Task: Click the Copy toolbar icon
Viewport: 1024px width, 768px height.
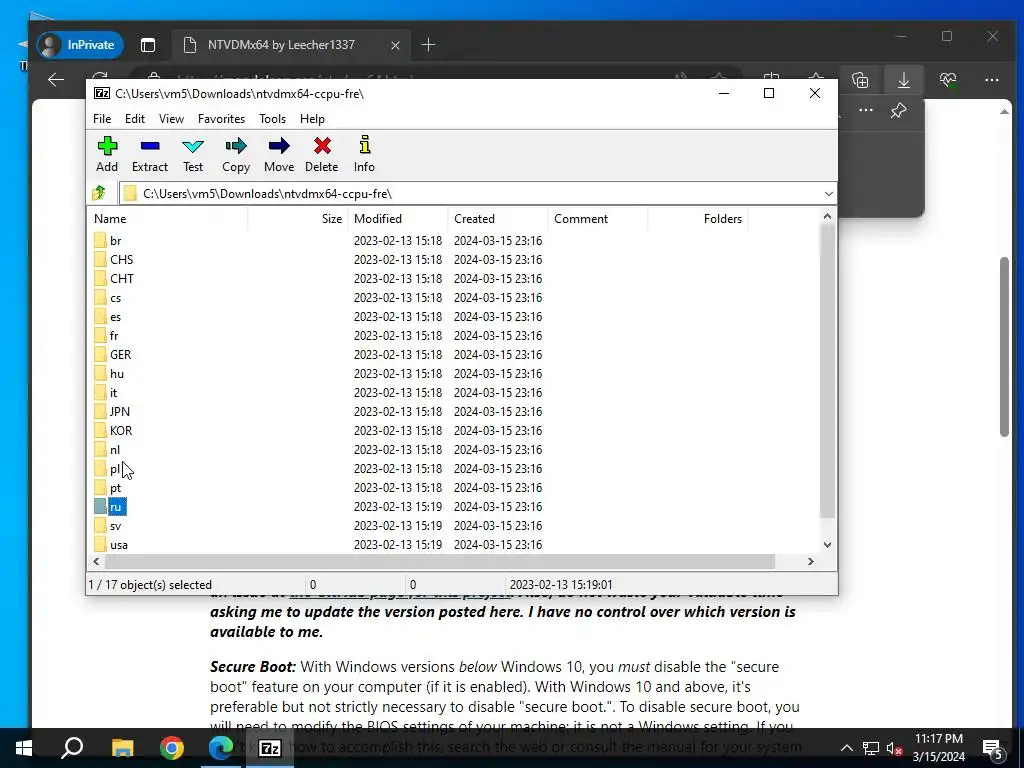Action: coord(236,154)
